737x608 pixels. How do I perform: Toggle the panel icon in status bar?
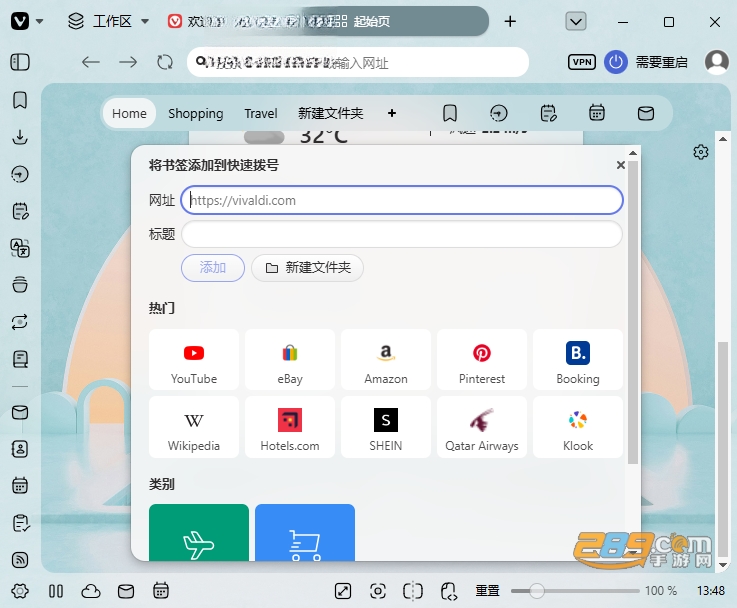pyautogui.click(x=55, y=591)
